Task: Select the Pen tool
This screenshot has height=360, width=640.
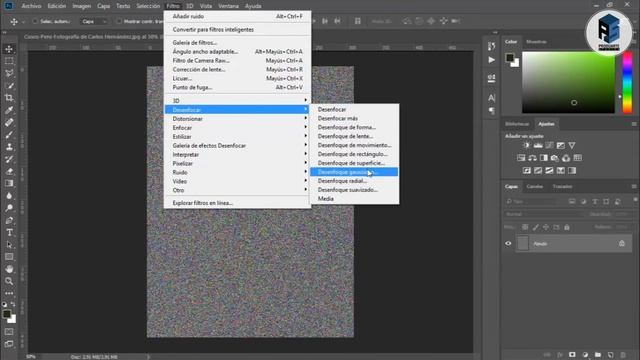Action: click(9, 220)
